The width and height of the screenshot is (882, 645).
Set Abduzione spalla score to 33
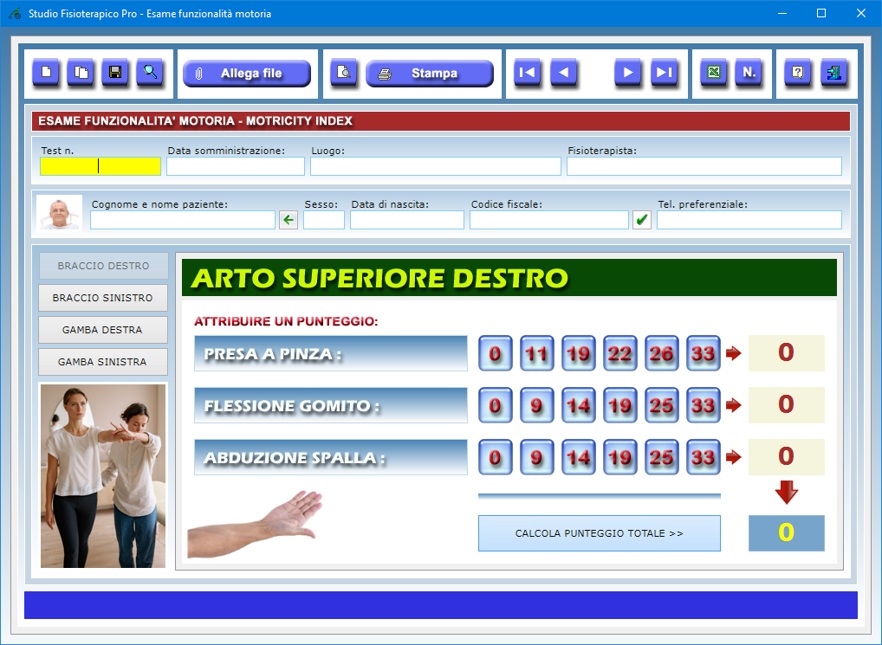(703, 457)
